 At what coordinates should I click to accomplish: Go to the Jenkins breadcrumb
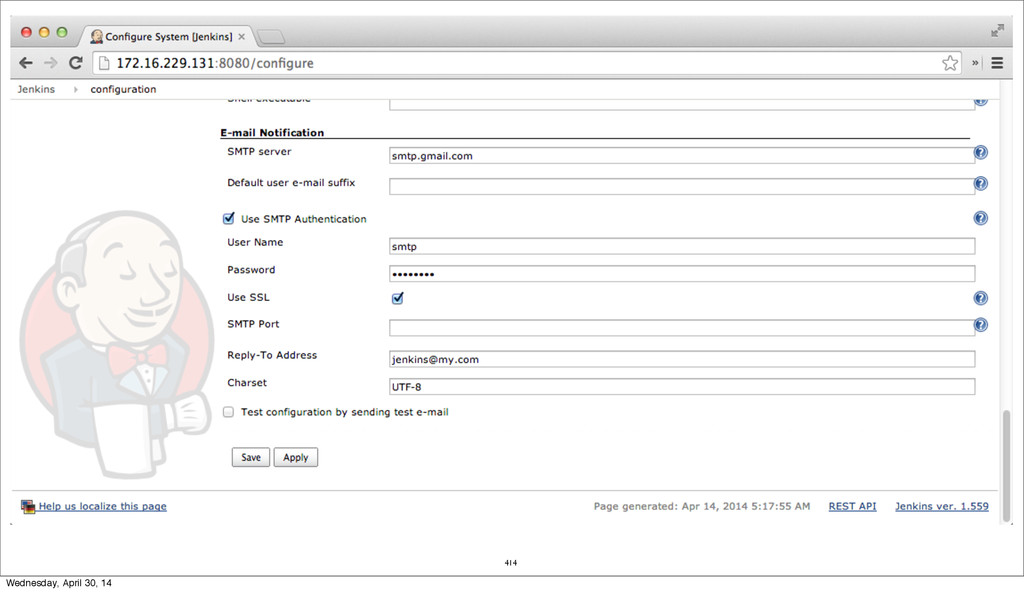[36, 89]
